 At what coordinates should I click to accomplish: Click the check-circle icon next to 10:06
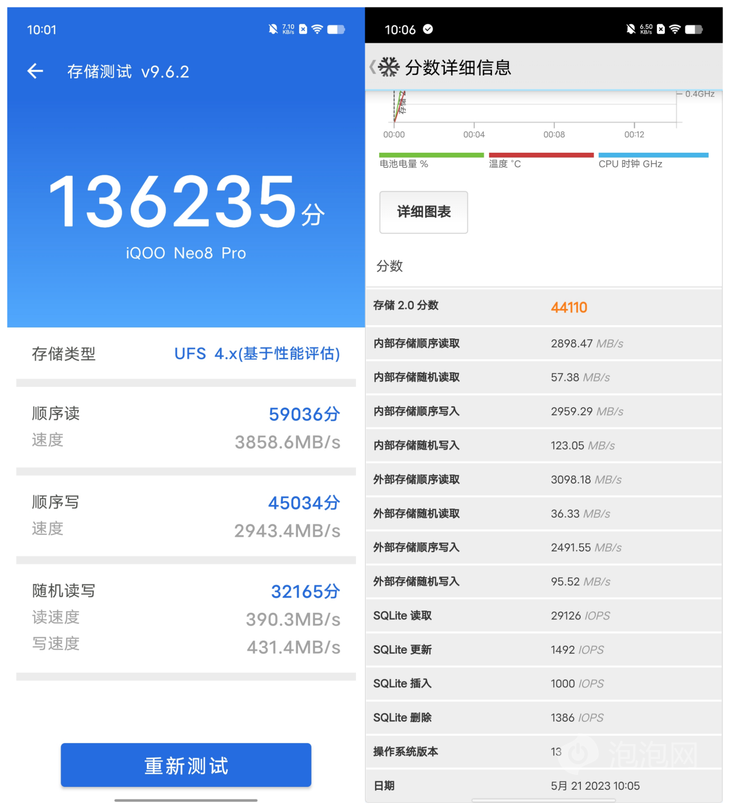pyautogui.click(x=428, y=30)
